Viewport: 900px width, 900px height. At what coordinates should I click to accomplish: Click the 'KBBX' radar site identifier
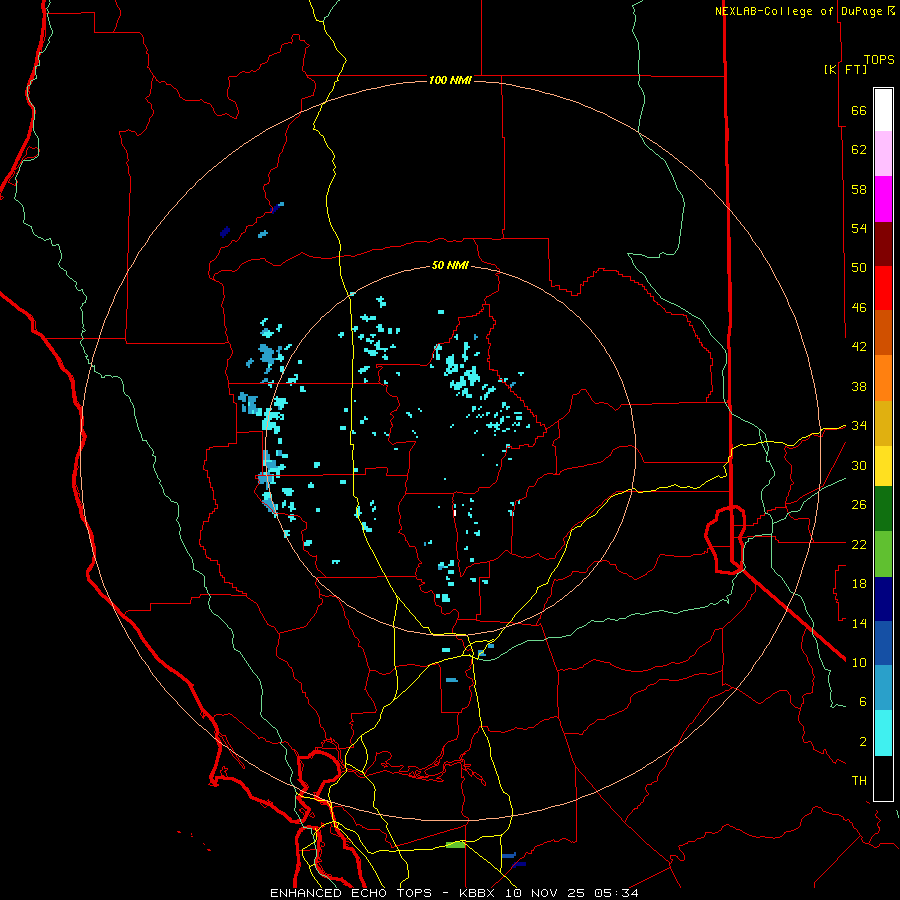pos(479,893)
